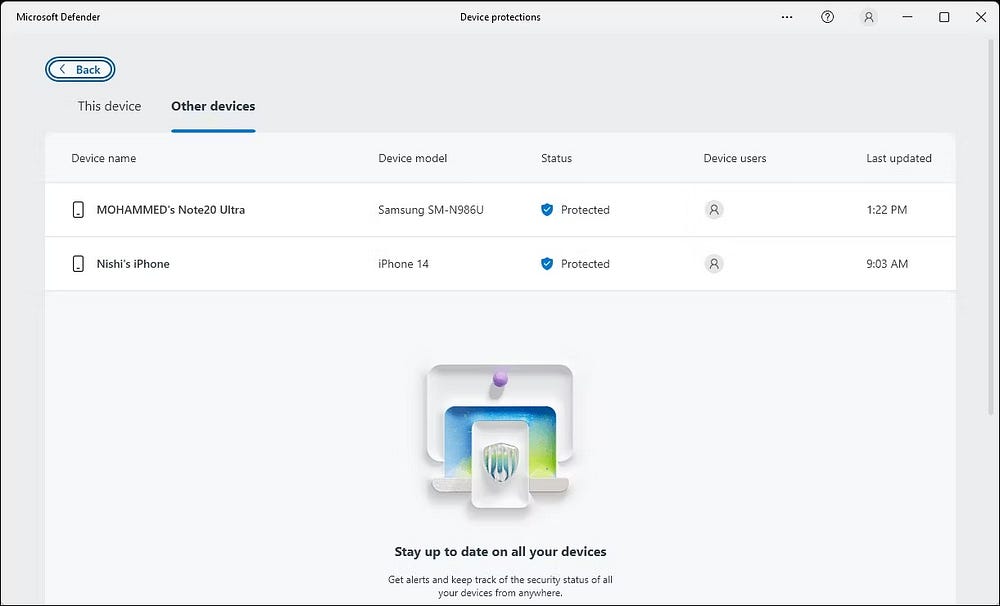The width and height of the screenshot is (1000, 606).
Task: Click the Protected shield for Nishi's iPhone
Action: 547,264
